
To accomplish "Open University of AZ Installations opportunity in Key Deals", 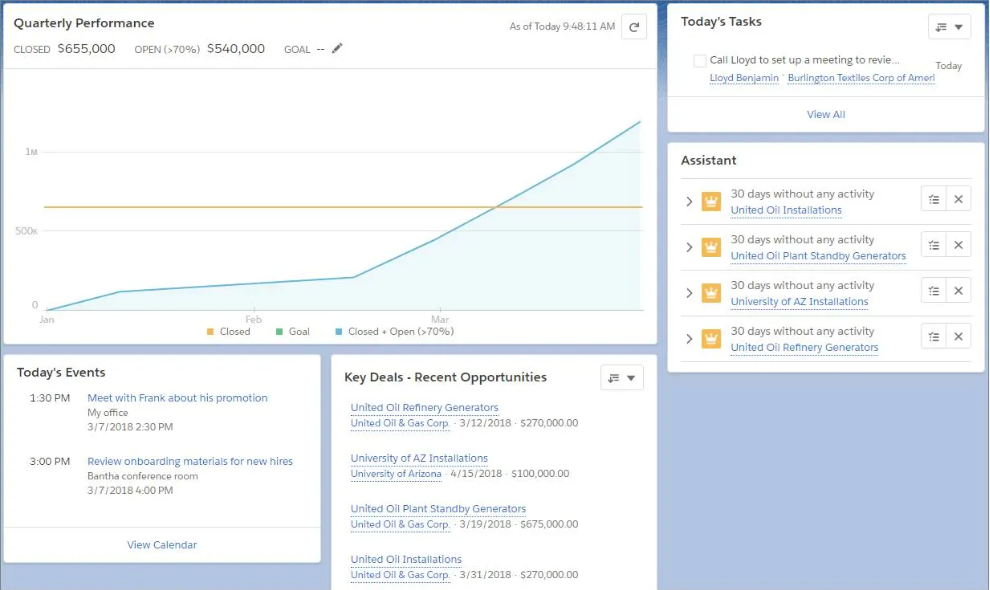I will tap(419, 458).
